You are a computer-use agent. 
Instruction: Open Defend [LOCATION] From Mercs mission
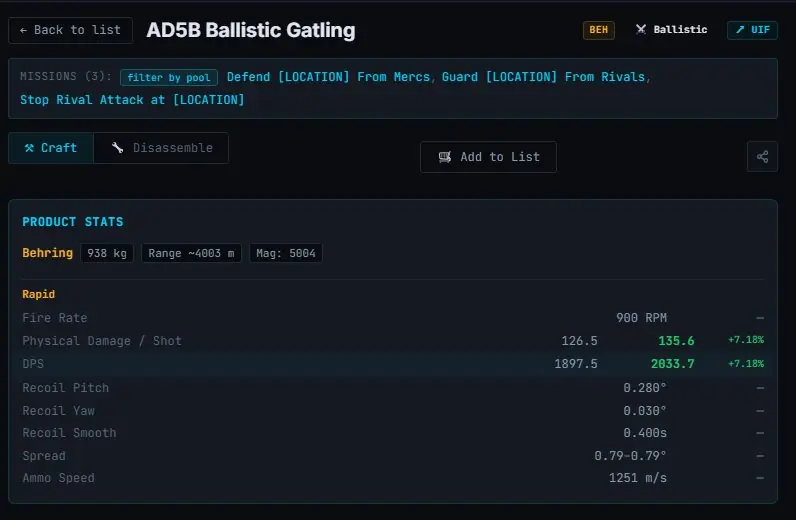(x=328, y=77)
